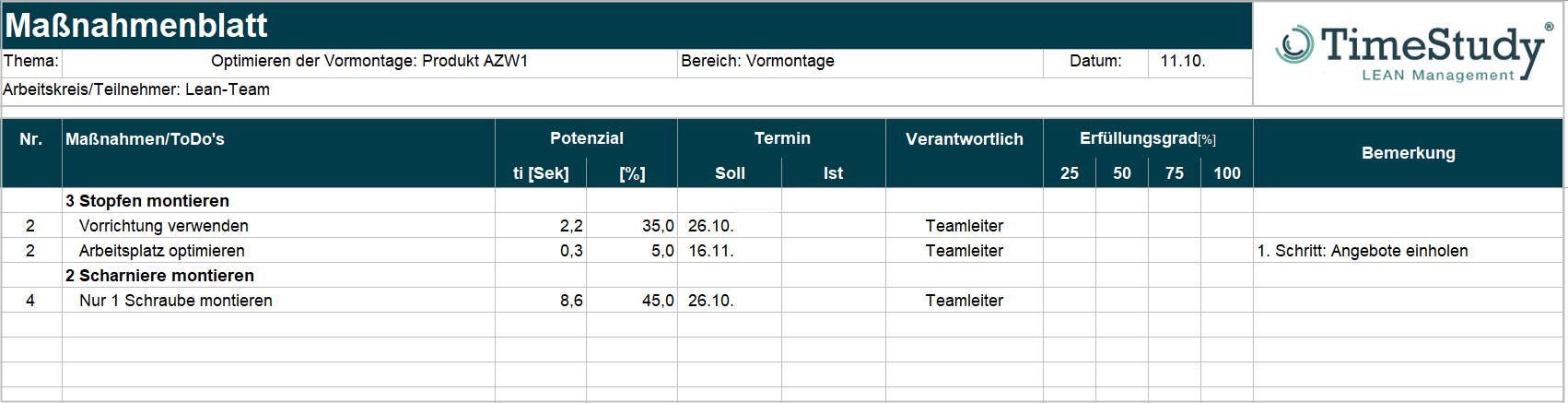Image resolution: width=1568 pixels, height=403 pixels.
Task: Click the 'ti [Sek]' sub-header
Action: click(541, 173)
